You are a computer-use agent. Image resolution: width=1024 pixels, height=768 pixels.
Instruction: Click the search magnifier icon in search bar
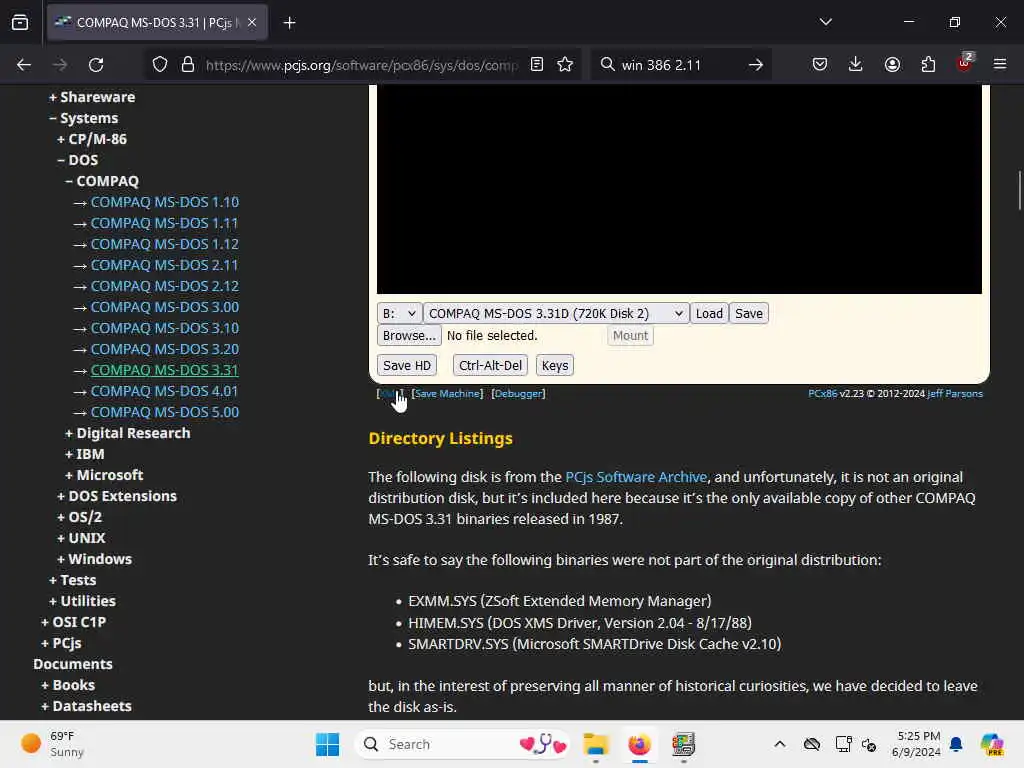click(x=607, y=65)
